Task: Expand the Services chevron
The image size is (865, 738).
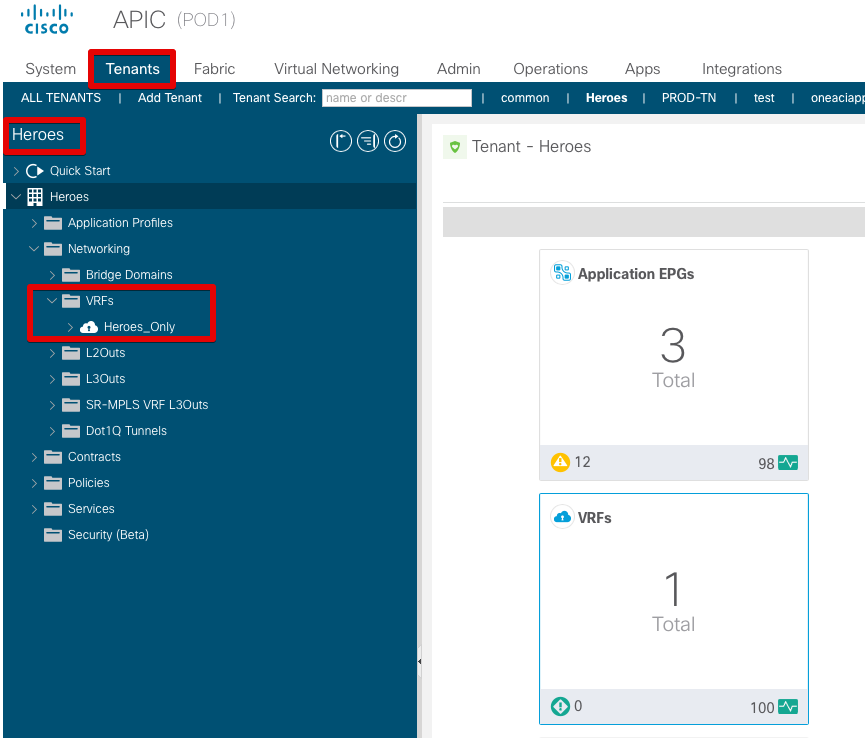Action: click(x=34, y=509)
